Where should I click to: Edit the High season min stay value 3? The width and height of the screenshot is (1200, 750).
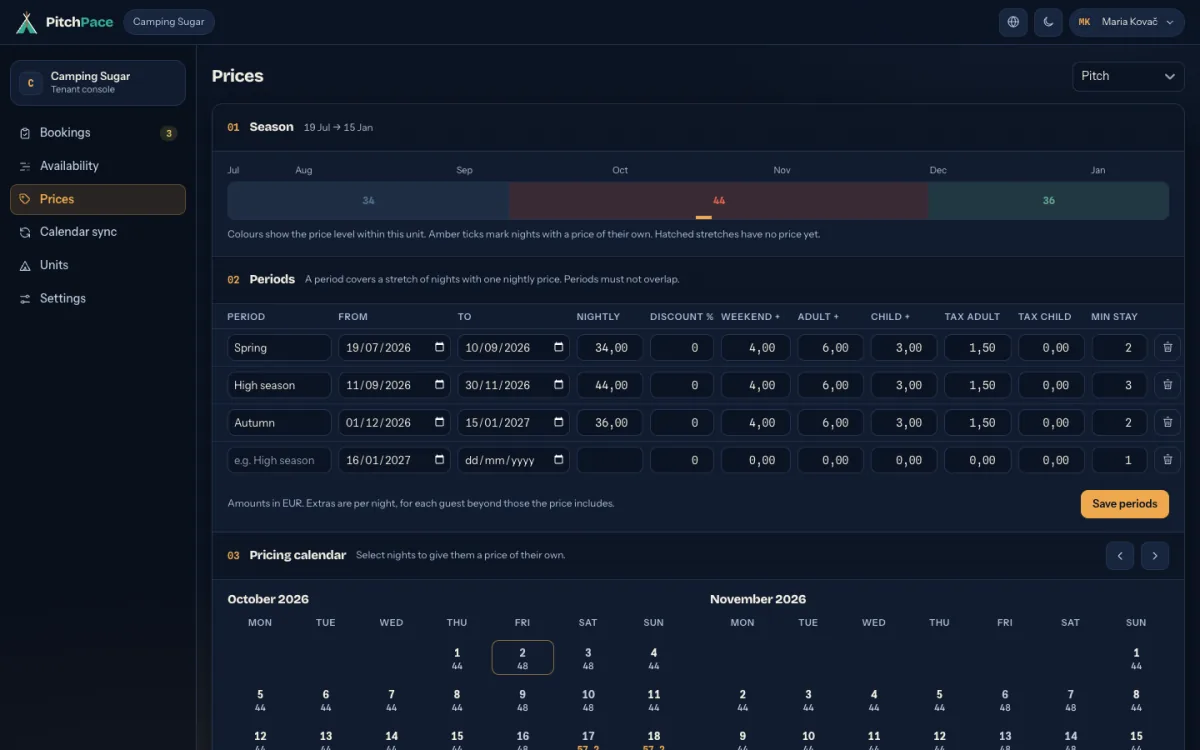pos(1119,385)
